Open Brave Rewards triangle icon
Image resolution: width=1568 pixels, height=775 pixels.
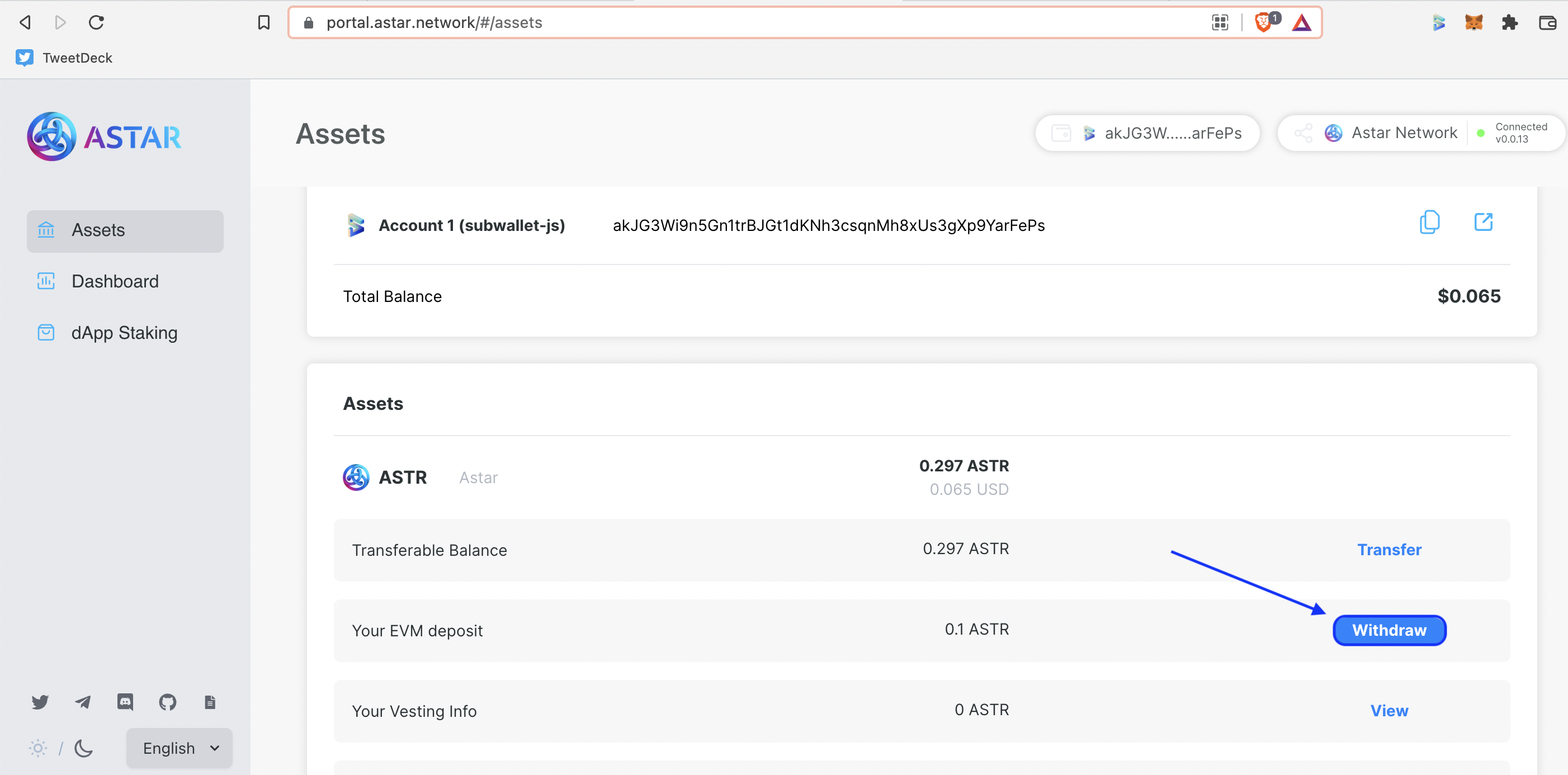(1301, 22)
